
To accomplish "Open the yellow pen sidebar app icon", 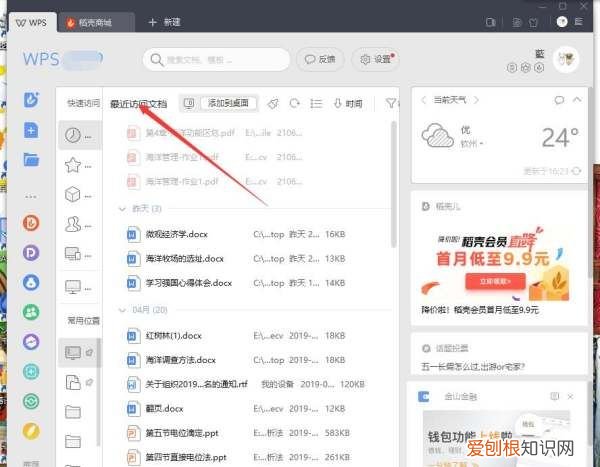I will pos(31,431).
